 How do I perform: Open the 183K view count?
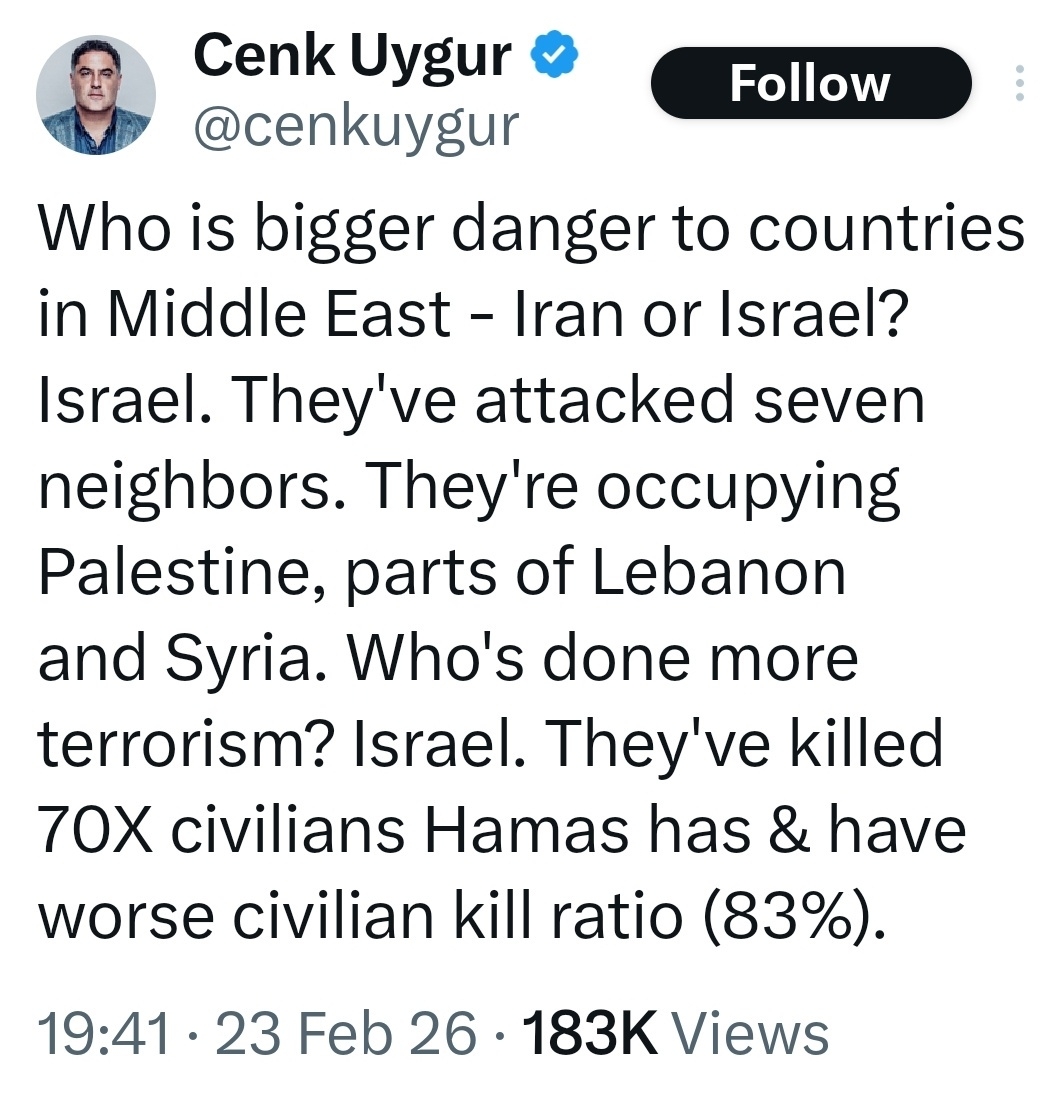click(588, 1033)
